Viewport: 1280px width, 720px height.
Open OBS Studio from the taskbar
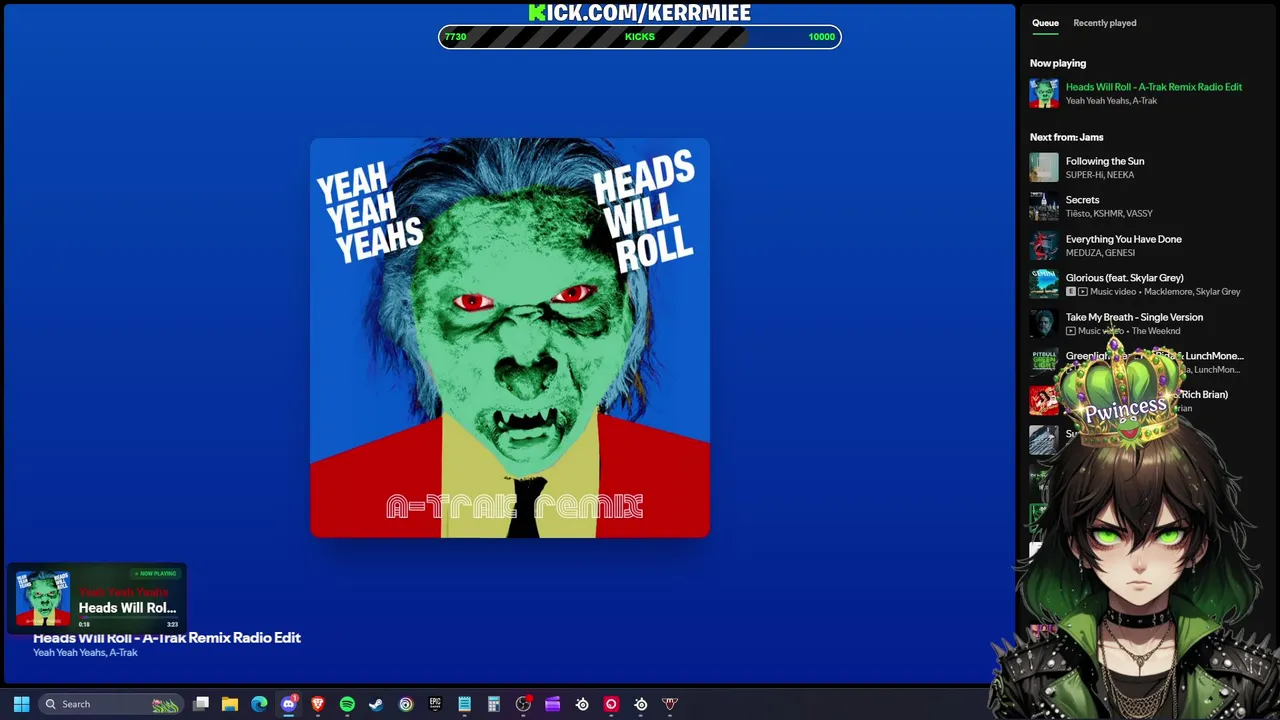click(523, 704)
